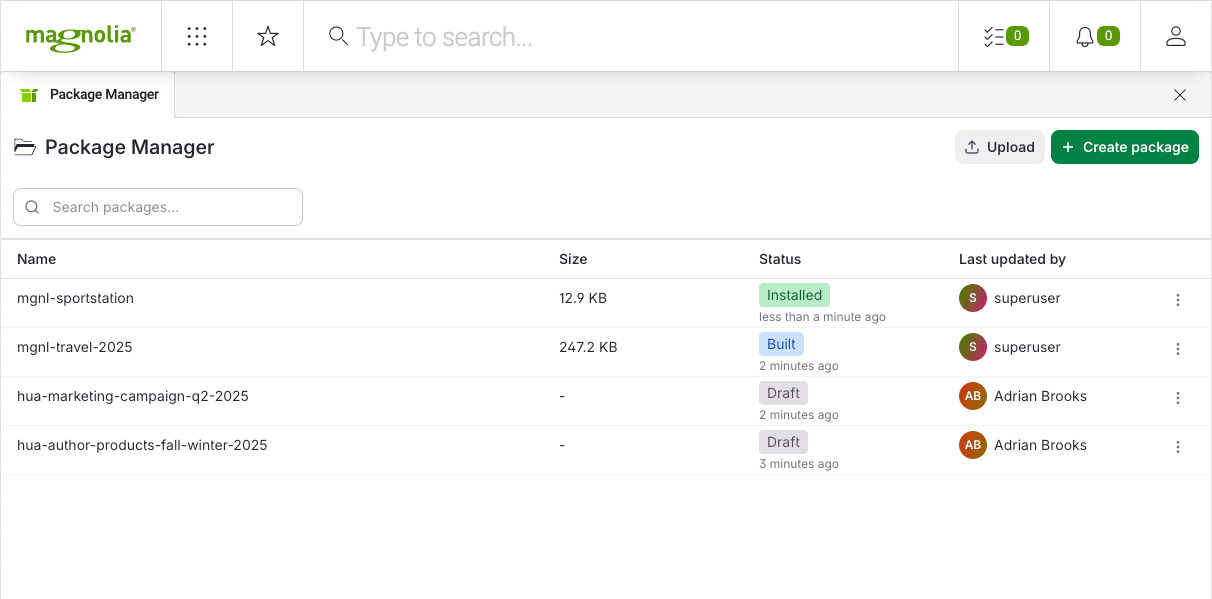This screenshot has width=1212, height=599.
Task: Click Adrian Brooks in hua-marketing-campaign-q2-2025 row
Action: [1040, 396]
